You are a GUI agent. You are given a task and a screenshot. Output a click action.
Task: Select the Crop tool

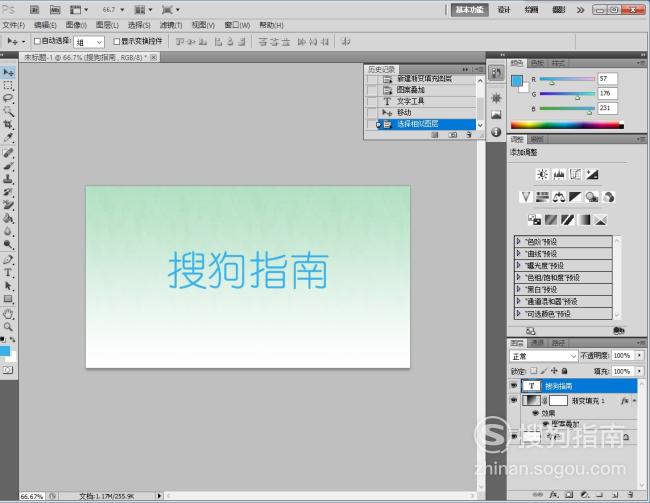coord(8,124)
